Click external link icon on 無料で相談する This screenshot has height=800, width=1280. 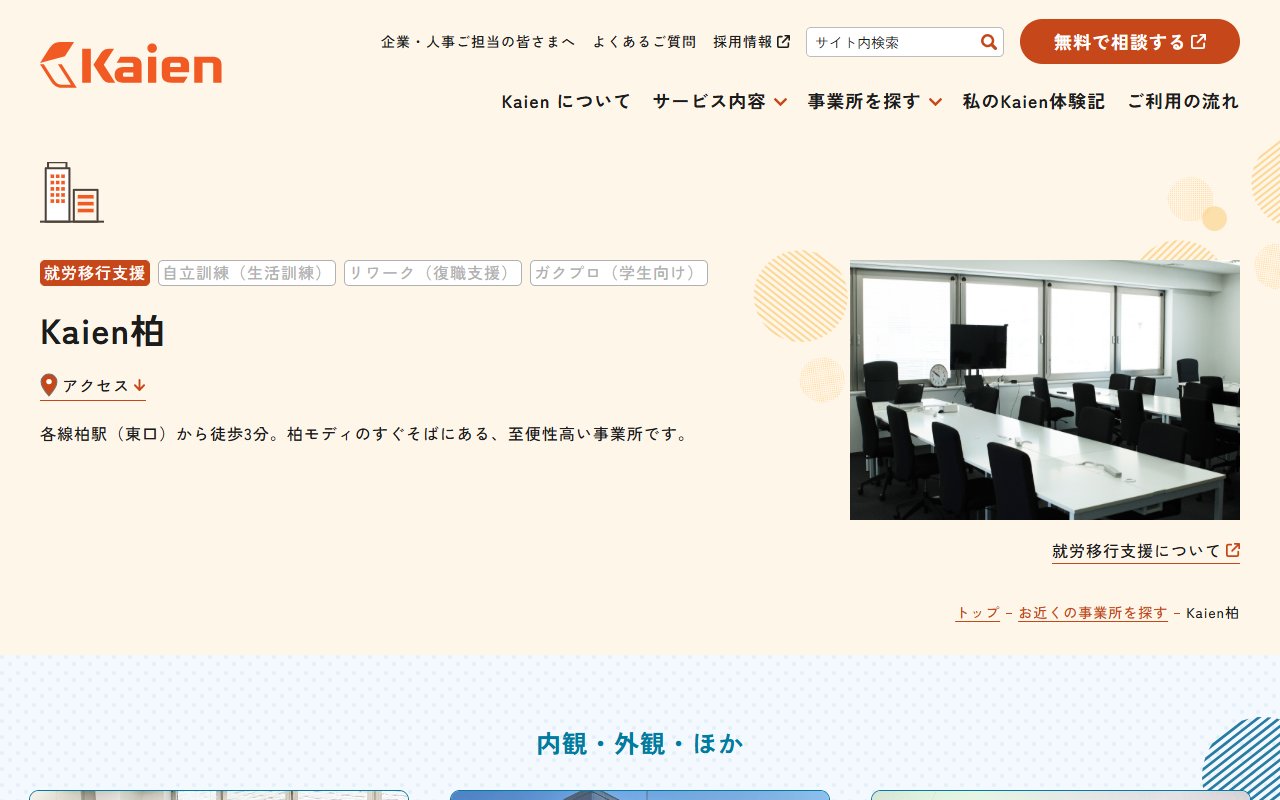(x=1199, y=42)
